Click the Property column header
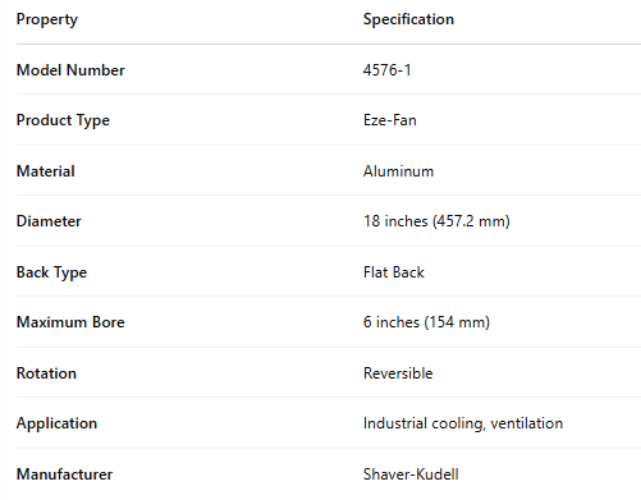Image resolution: width=641 pixels, height=500 pixels. [46, 19]
